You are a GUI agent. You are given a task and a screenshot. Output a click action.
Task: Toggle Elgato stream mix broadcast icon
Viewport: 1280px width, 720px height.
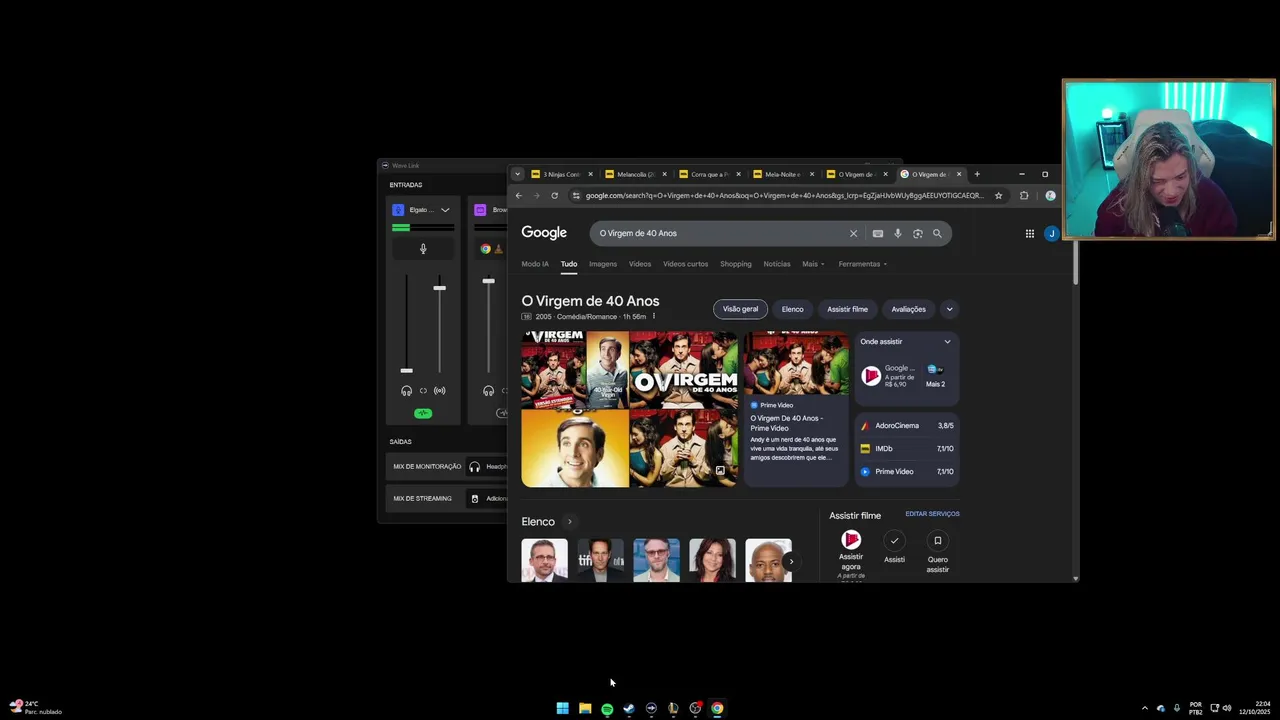click(439, 391)
